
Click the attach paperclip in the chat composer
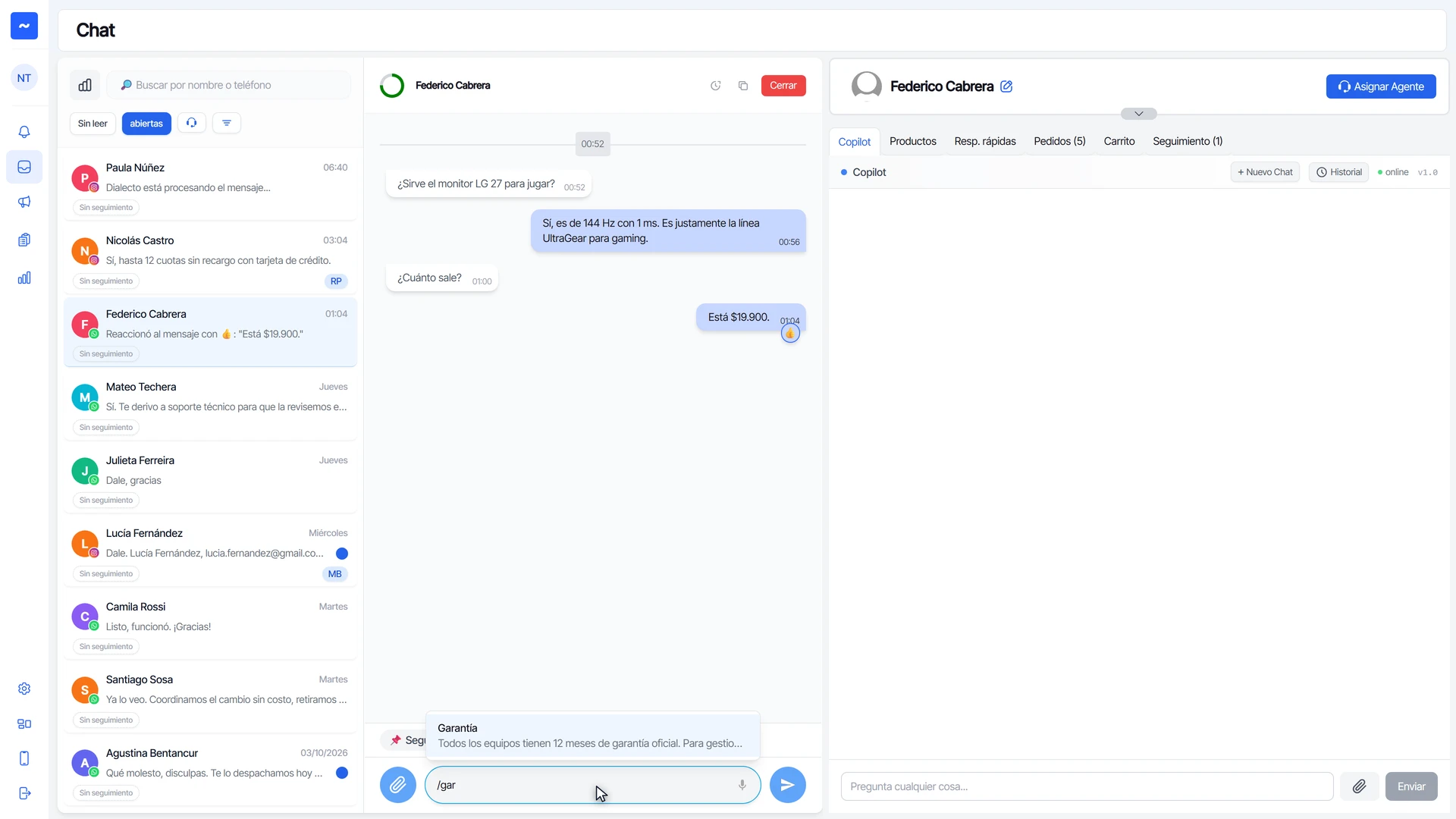[x=398, y=785]
